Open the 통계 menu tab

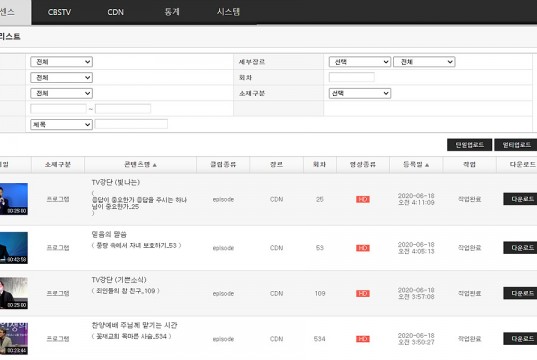point(172,12)
